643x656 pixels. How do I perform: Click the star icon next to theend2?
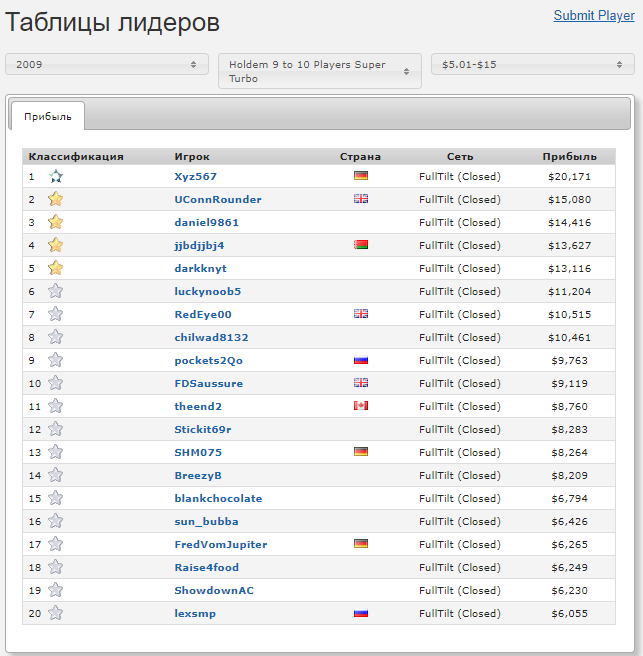pyautogui.click(x=56, y=406)
